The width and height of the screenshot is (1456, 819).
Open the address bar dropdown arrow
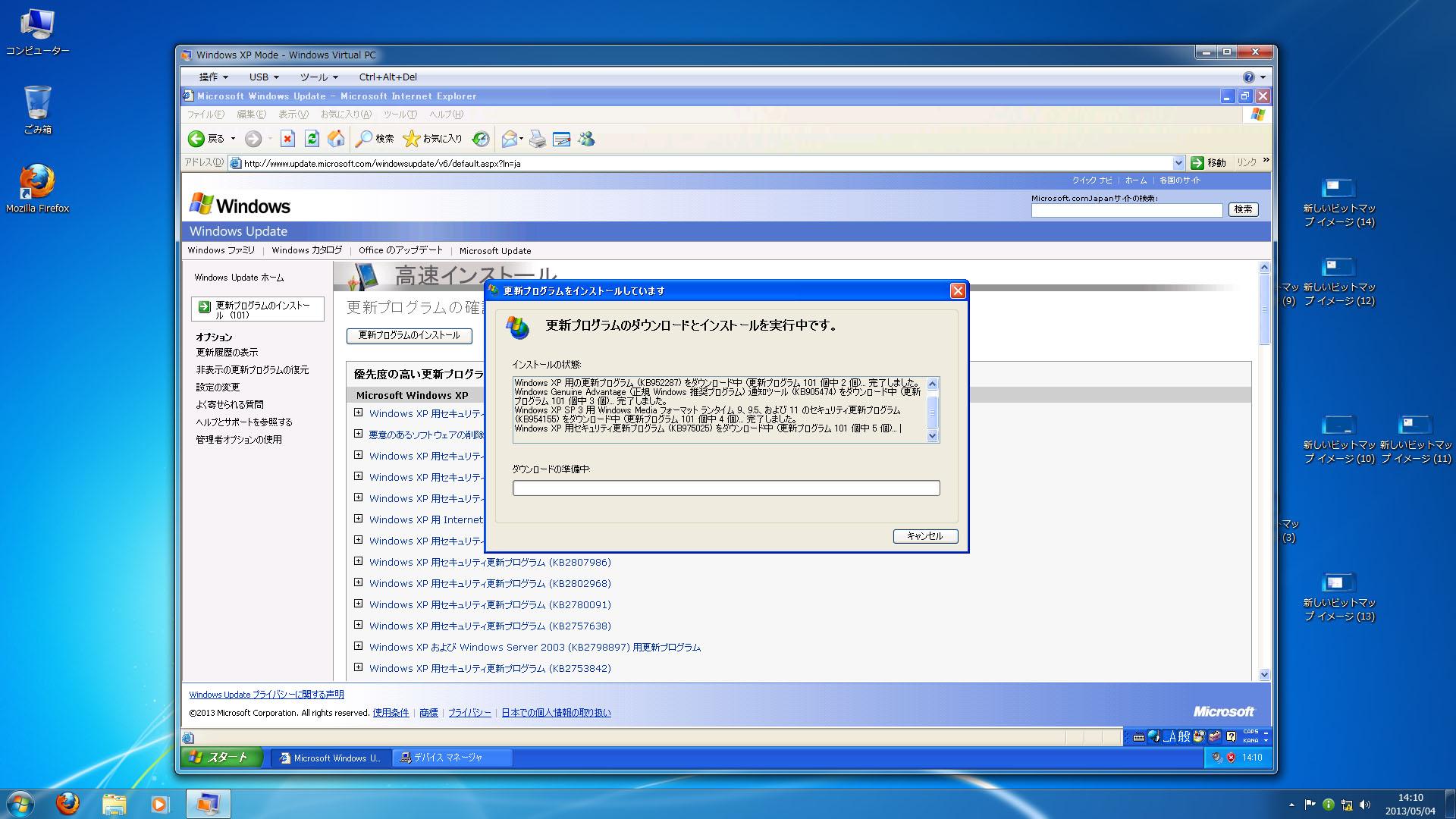point(1178,163)
